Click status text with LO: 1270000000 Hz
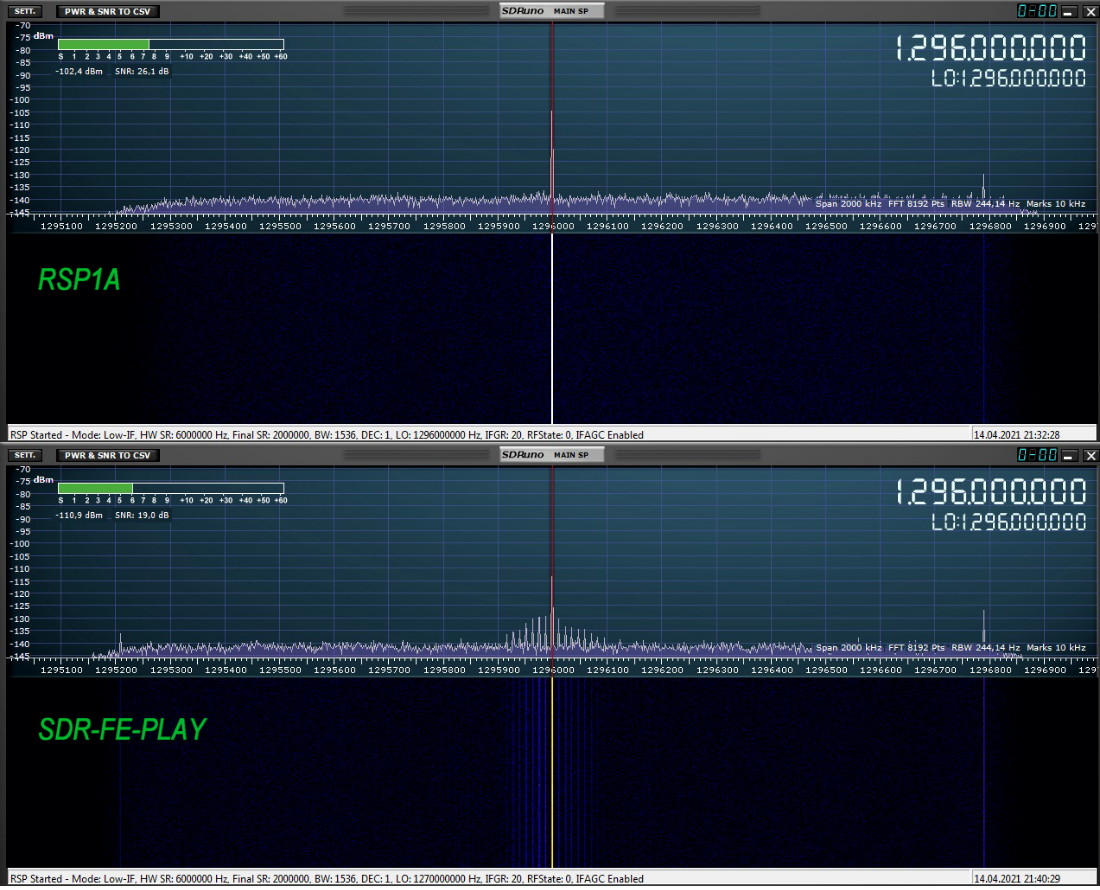Image resolution: width=1100 pixels, height=890 pixels. tap(326, 879)
